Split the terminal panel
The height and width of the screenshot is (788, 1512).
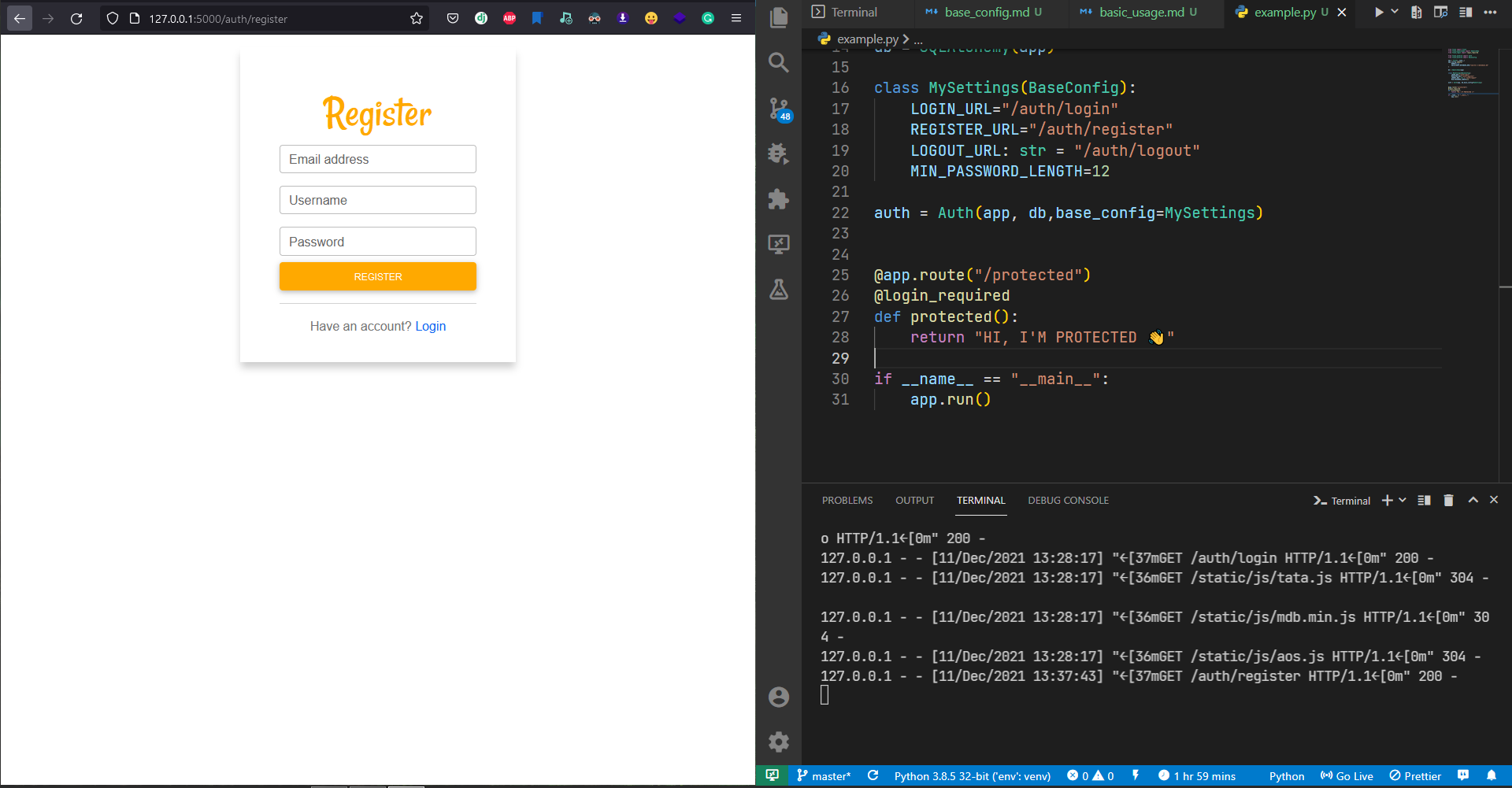(x=1424, y=501)
